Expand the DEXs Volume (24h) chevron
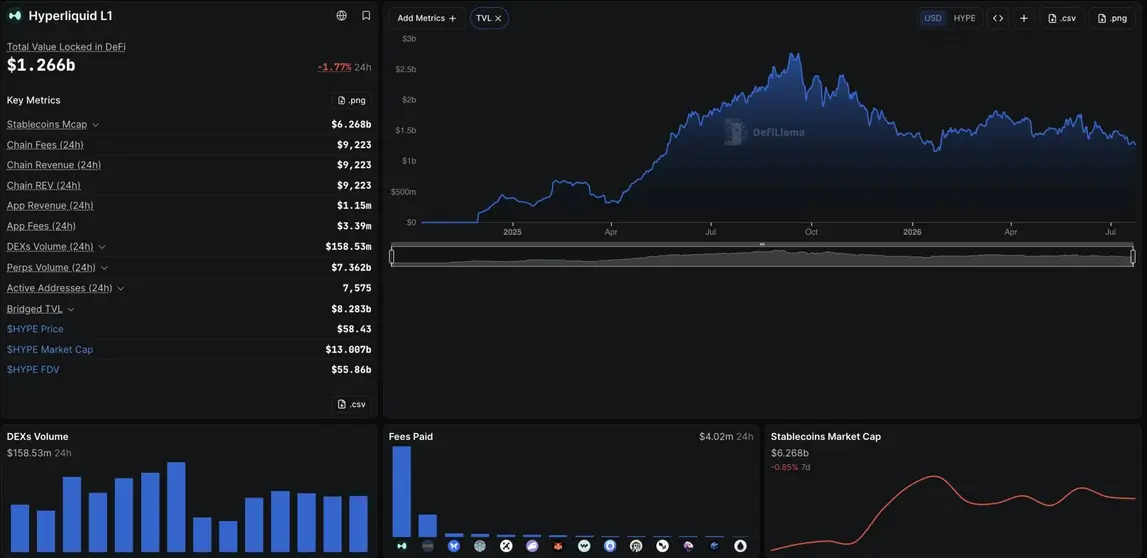The image size is (1147, 558). coord(102,247)
